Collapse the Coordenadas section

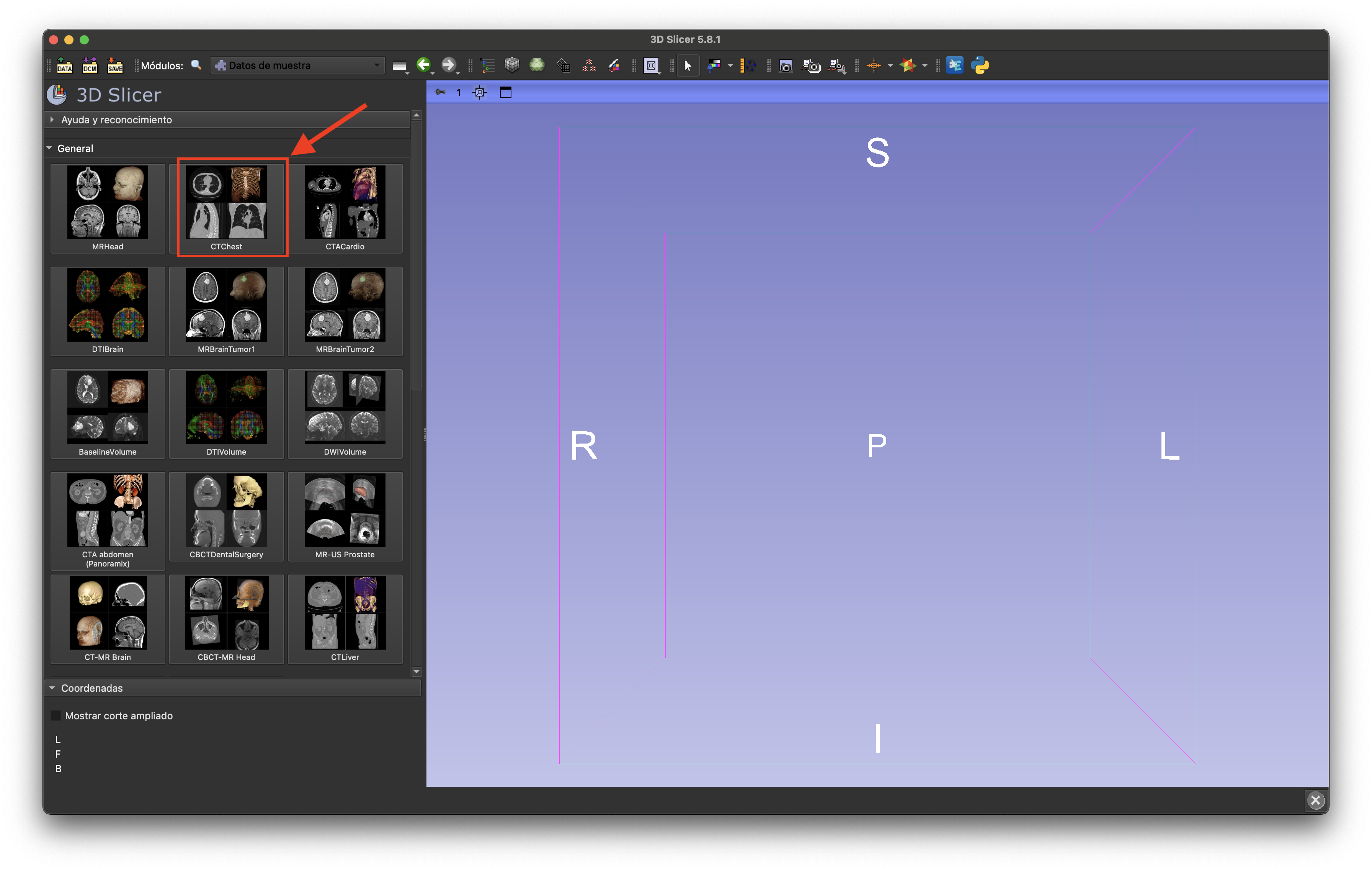pyautogui.click(x=92, y=688)
